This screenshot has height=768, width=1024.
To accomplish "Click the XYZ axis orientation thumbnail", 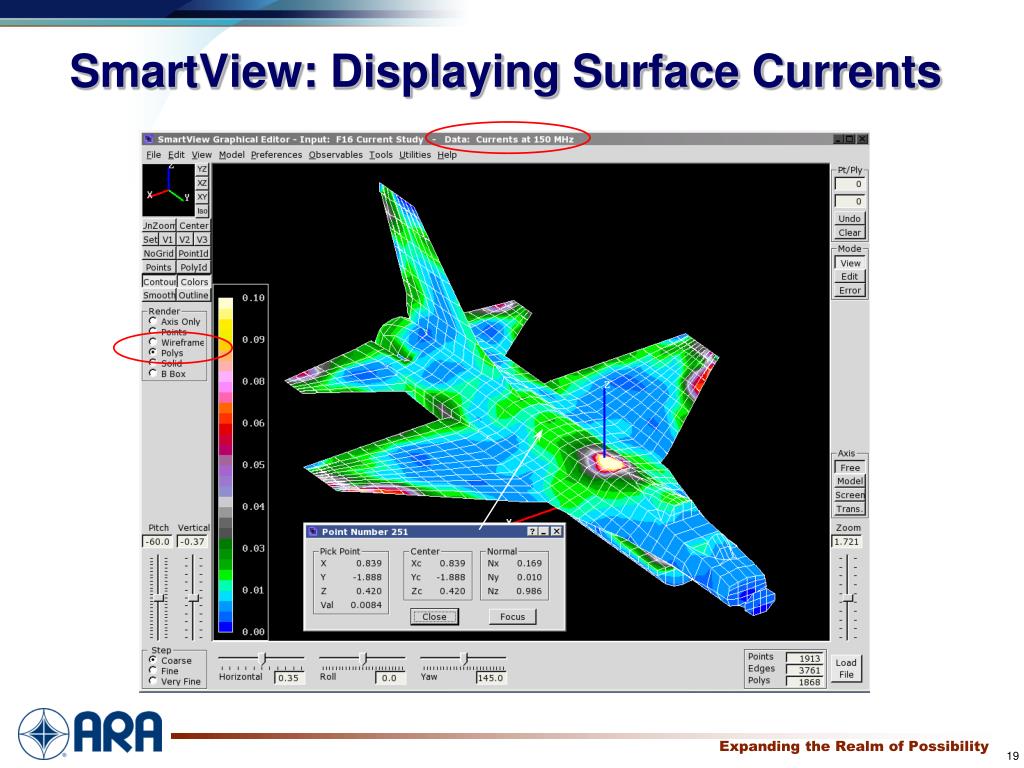I will coord(168,190).
